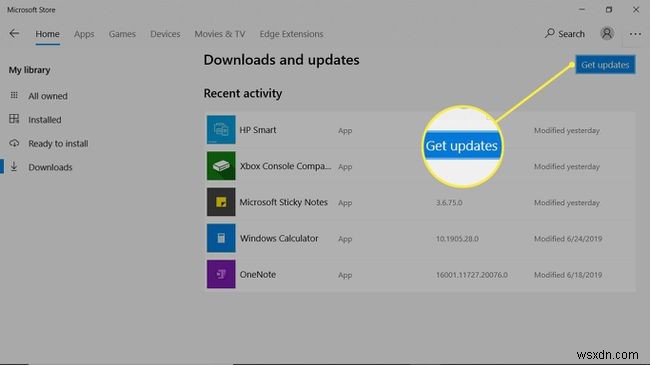Click version 10.1905.28.0 of Calculator
The image size is (650, 365).
coord(457,239)
